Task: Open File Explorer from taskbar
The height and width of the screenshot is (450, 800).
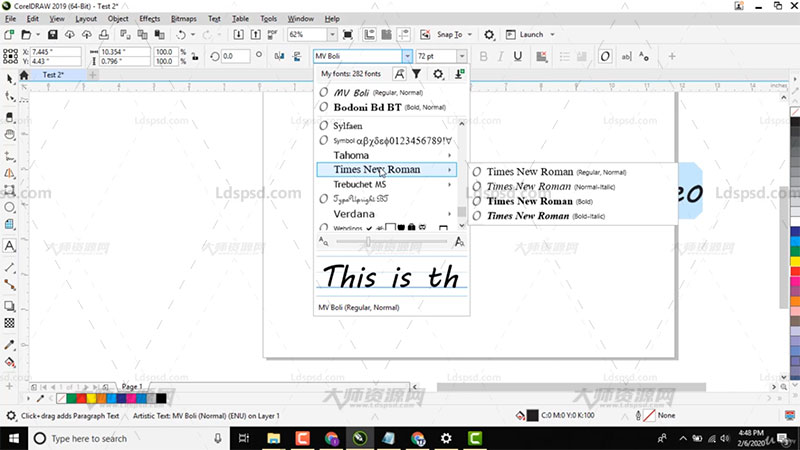Action: tap(273, 438)
